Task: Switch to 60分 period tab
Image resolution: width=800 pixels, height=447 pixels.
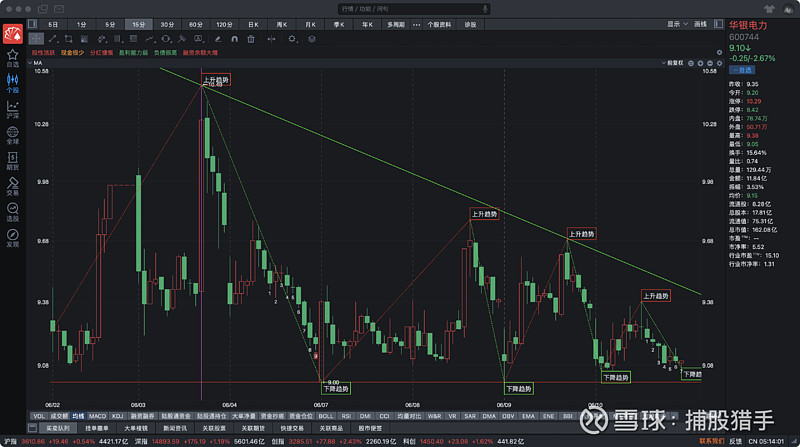Action: click(x=196, y=24)
